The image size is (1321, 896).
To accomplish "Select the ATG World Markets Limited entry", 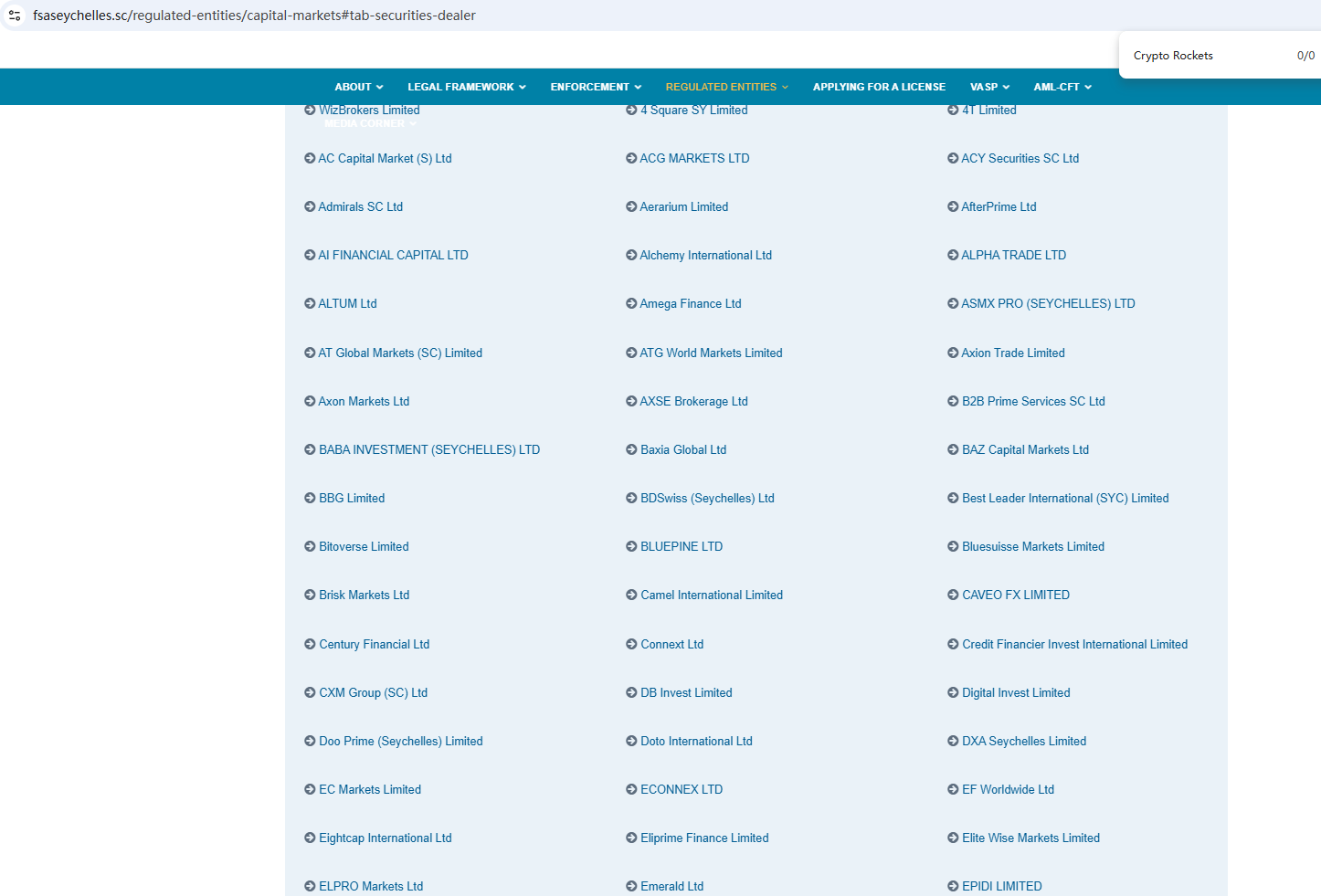I will (x=711, y=353).
